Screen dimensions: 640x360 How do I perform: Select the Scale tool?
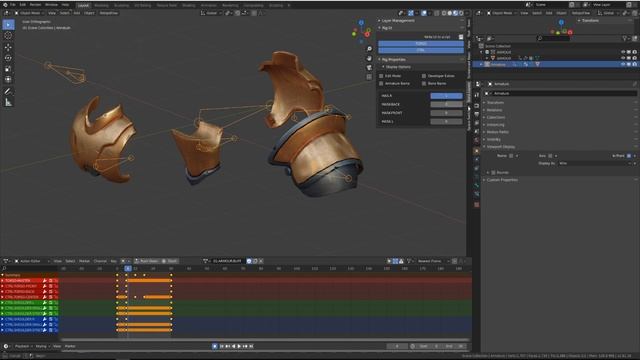pos(8,69)
